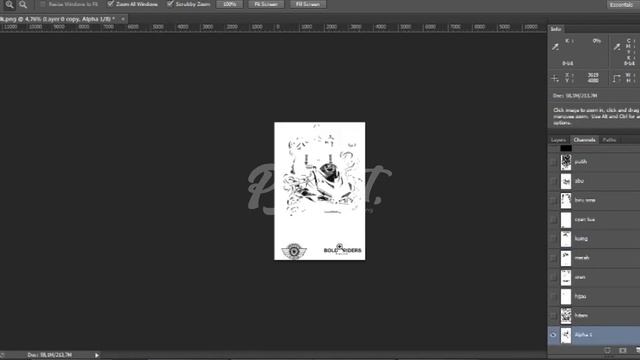The height and width of the screenshot is (360, 640).
Task: Toggle the Scrubby Zoom checkbox
Action: point(170,4)
